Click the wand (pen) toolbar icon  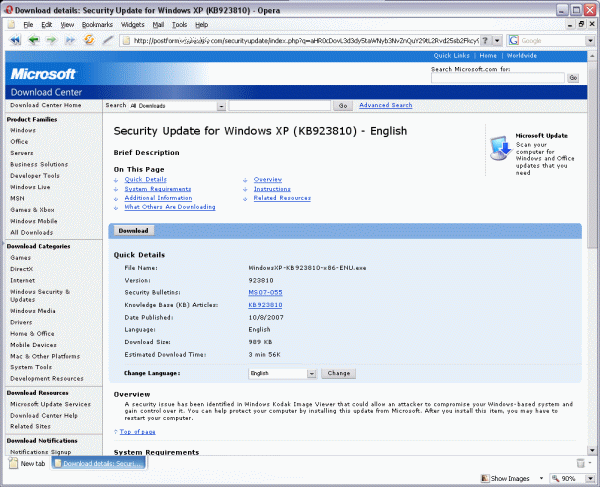pos(108,40)
